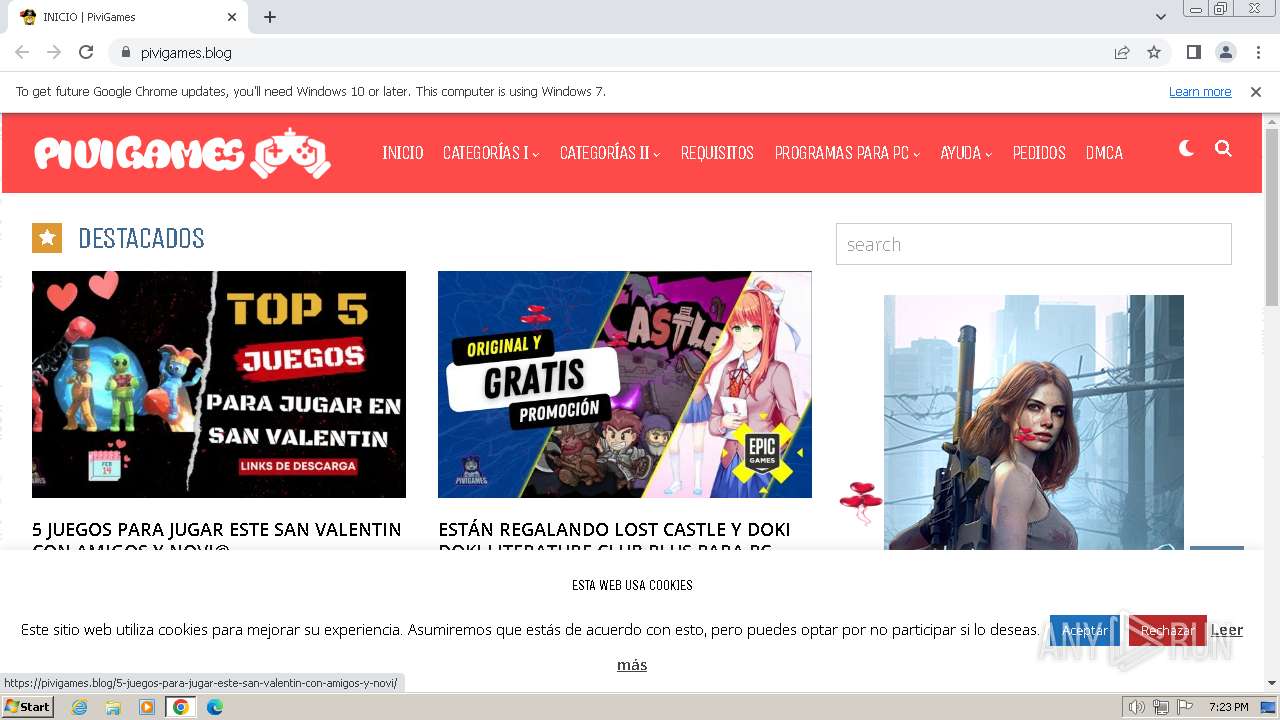
Task: Close the INICIO | PiviGames tab
Action: click(232, 17)
